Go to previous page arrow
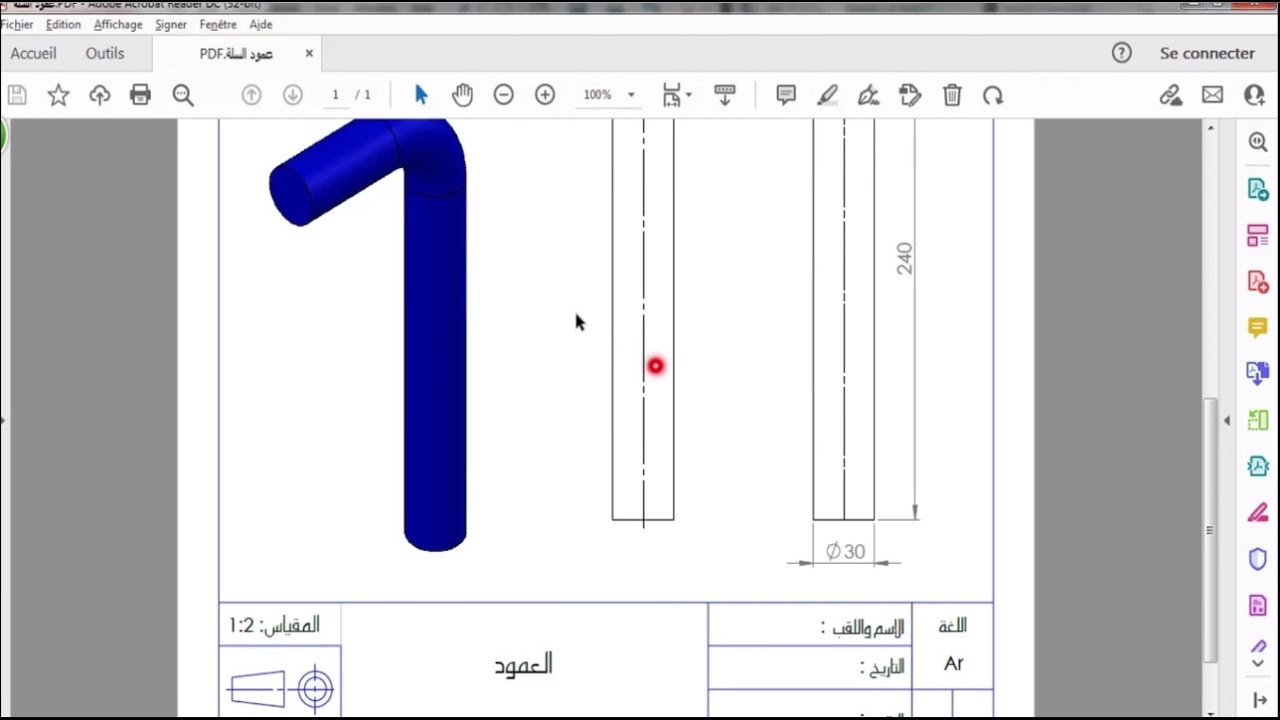Screen dimensions: 1280x720 point(251,95)
